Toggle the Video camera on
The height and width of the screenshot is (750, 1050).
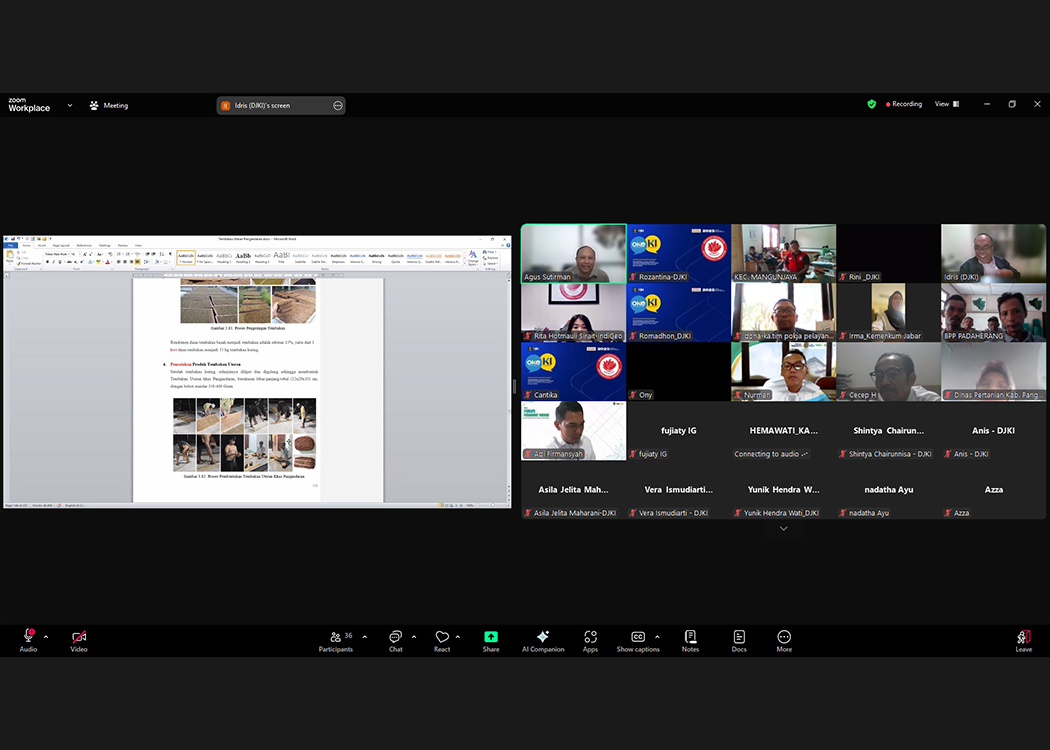point(79,640)
